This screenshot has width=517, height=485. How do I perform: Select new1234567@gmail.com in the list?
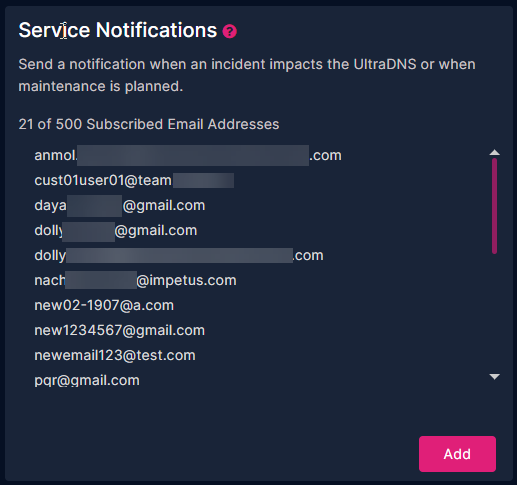[120, 330]
